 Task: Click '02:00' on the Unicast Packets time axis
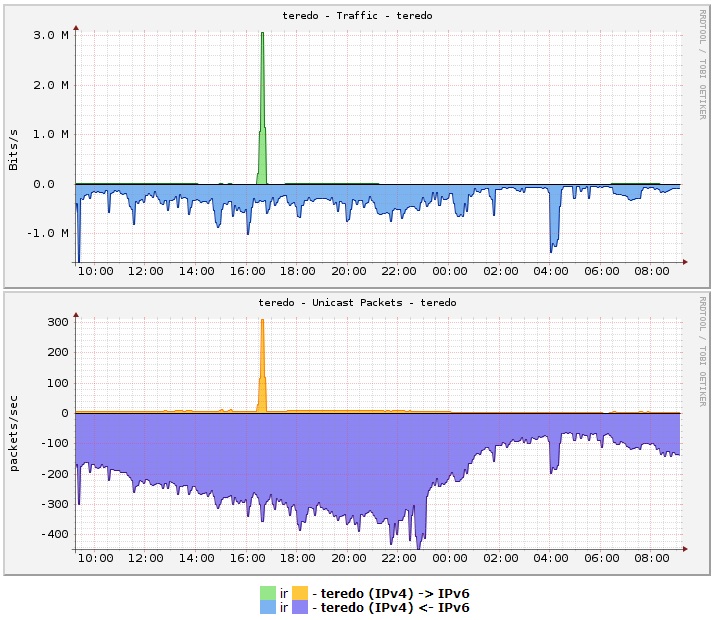tap(500, 558)
